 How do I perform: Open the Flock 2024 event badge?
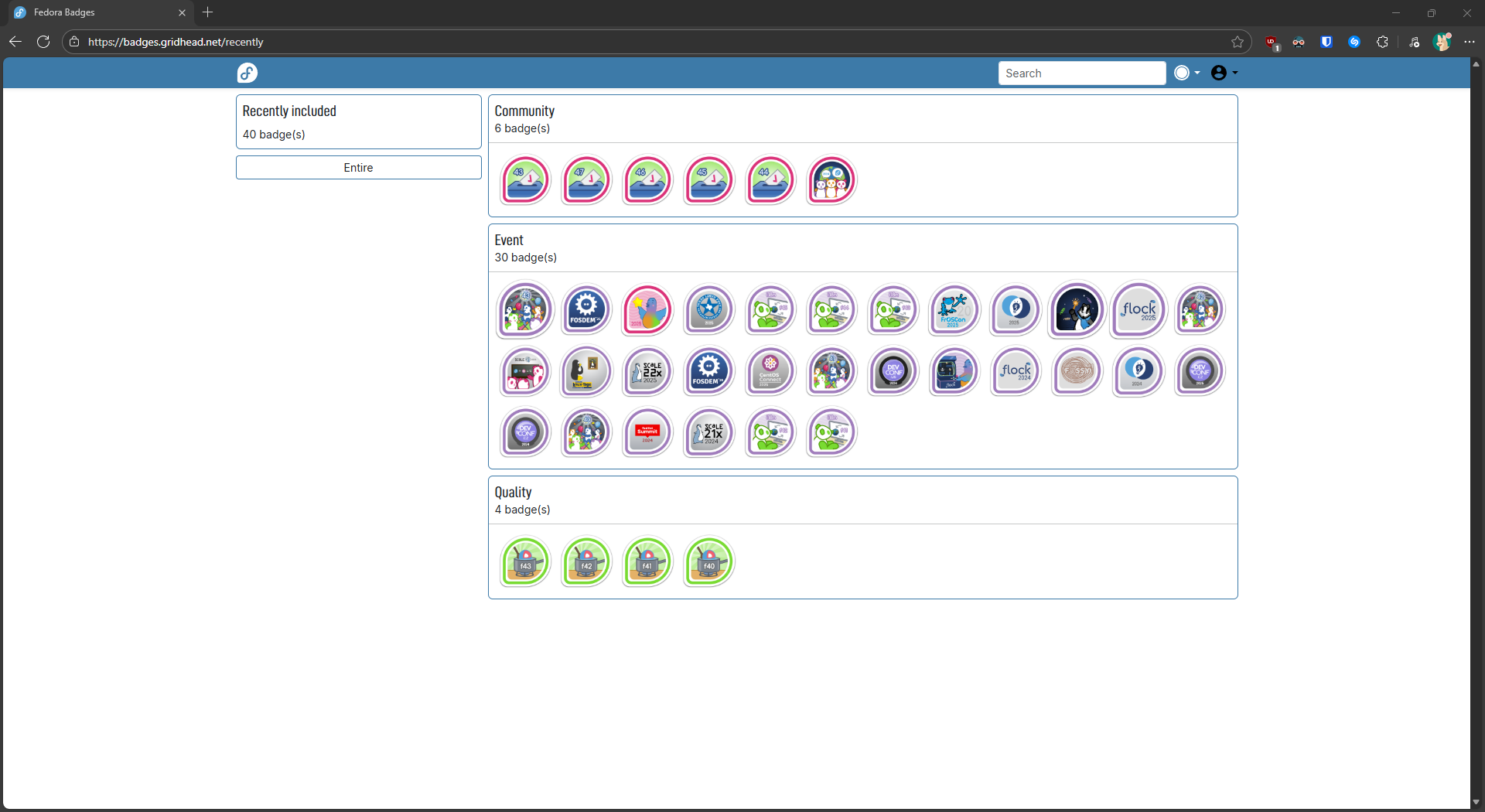1016,371
